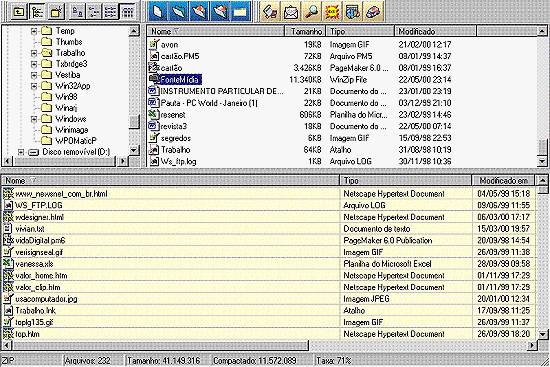Click the Excel icon beside vanessa.xls
The width and height of the screenshot is (550, 367).
(x=8, y=263)
